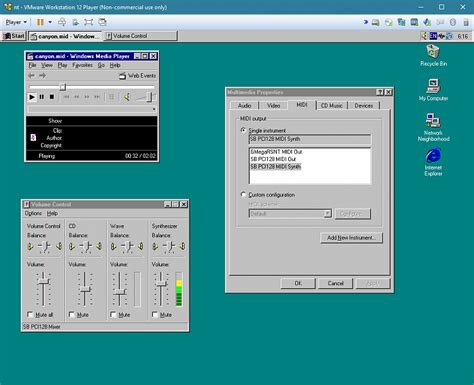474x385 pixels.
Task: Click Play button in Windows Media Player
Action: tap(32, 97)
